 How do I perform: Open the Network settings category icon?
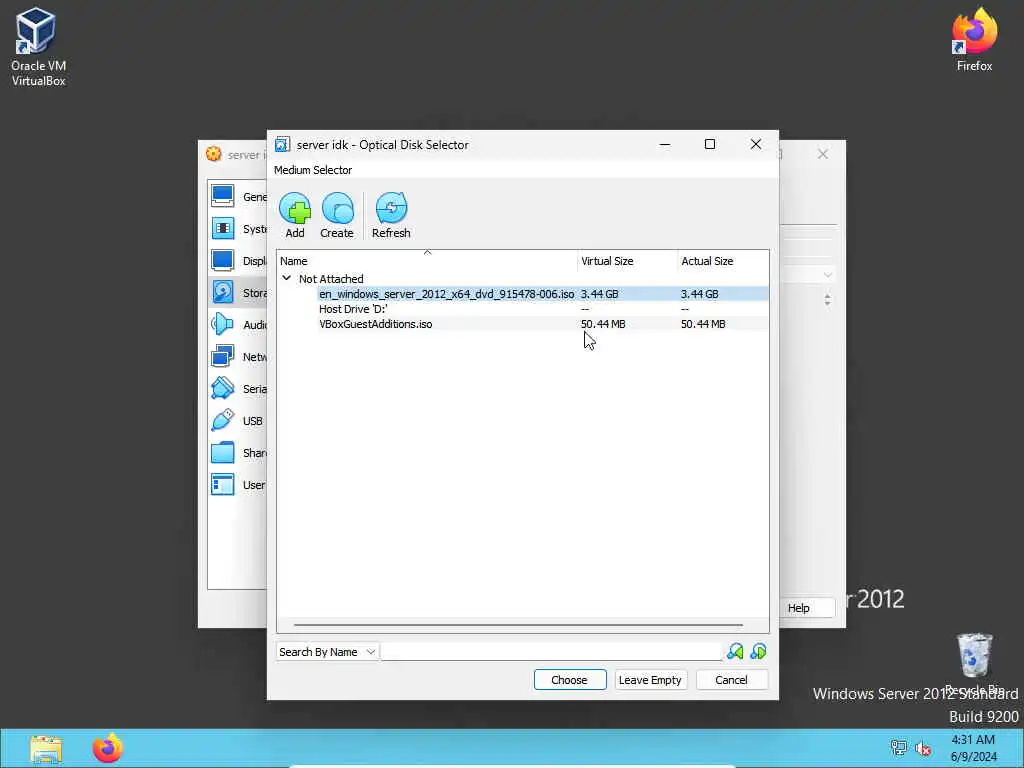coord(223,356)
